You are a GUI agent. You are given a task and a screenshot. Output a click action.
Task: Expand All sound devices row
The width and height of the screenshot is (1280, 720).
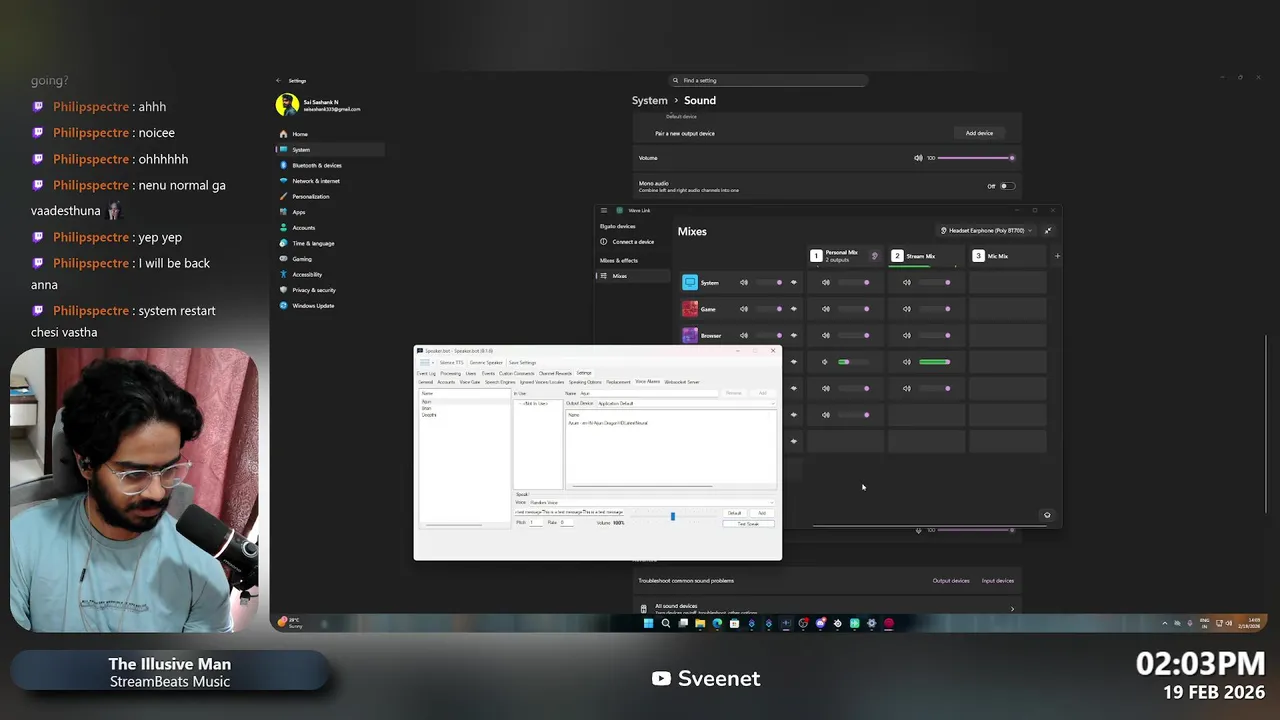point(828,608)
